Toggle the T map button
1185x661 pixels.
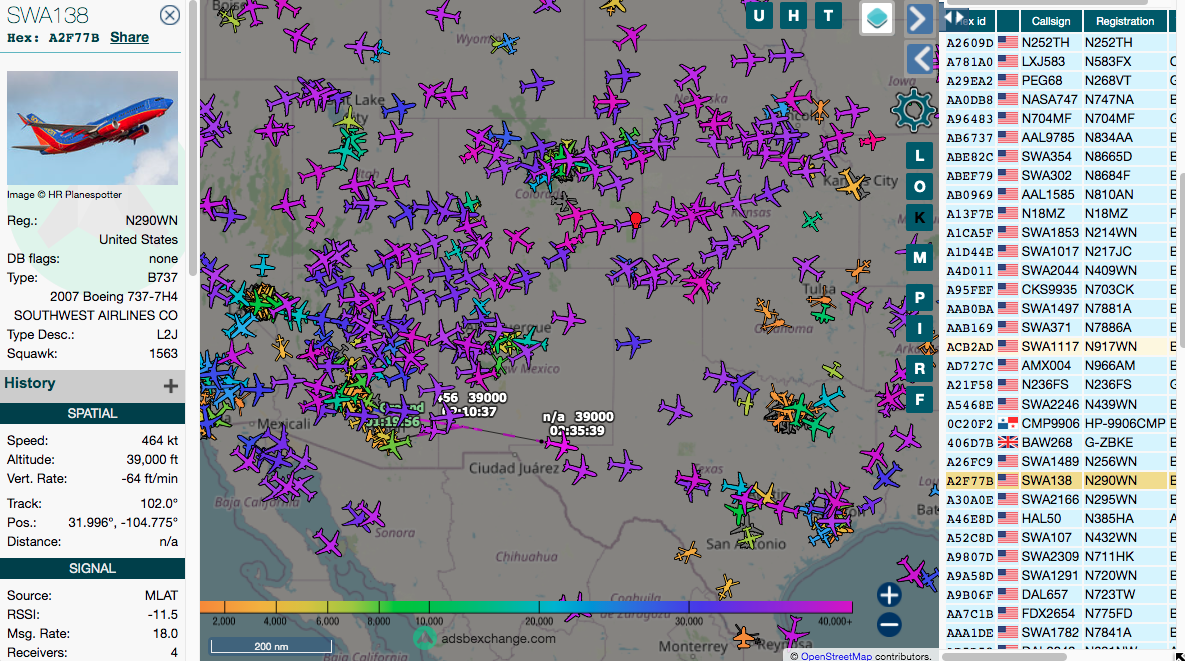point(828,15)
